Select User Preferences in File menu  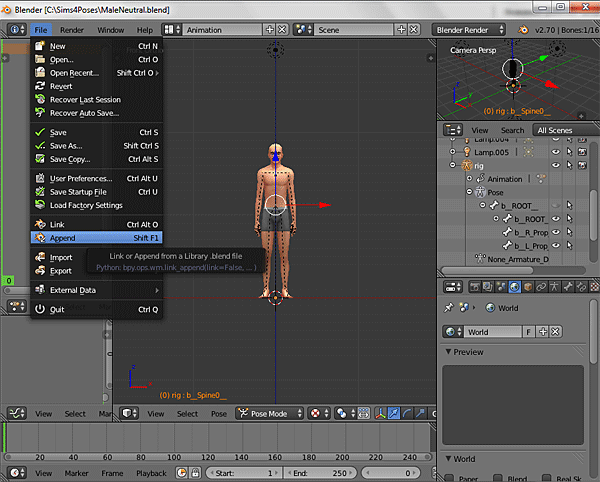coord(96,179)
